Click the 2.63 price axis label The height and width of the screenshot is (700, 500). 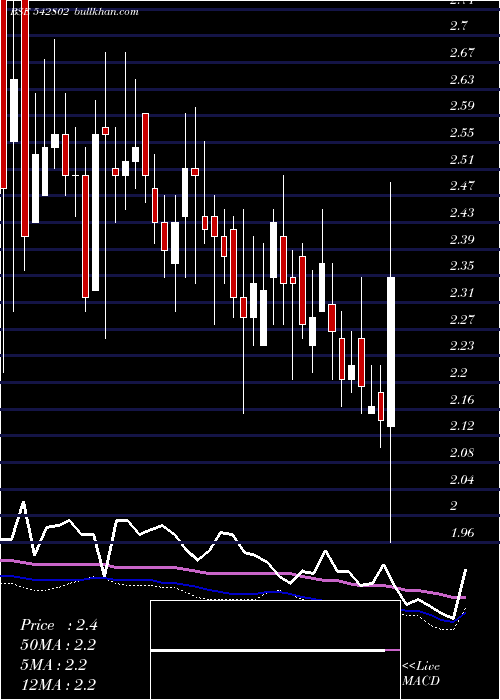[x=462, y=79]
